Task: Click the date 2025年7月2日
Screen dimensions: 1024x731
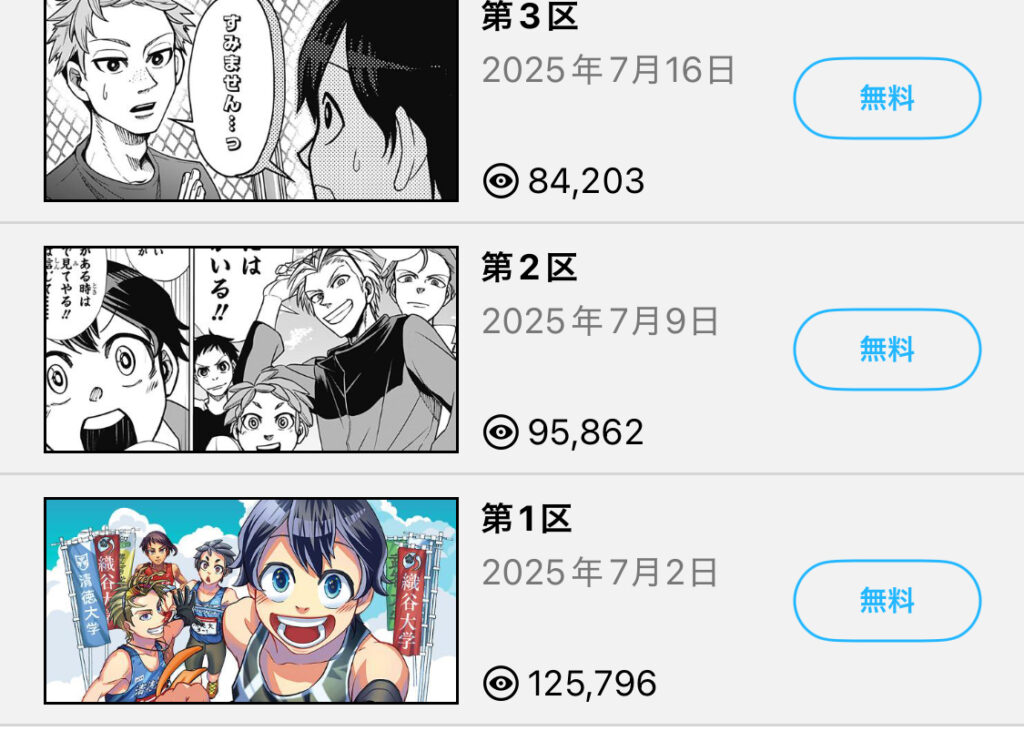Action: click(x=601, y=573)
